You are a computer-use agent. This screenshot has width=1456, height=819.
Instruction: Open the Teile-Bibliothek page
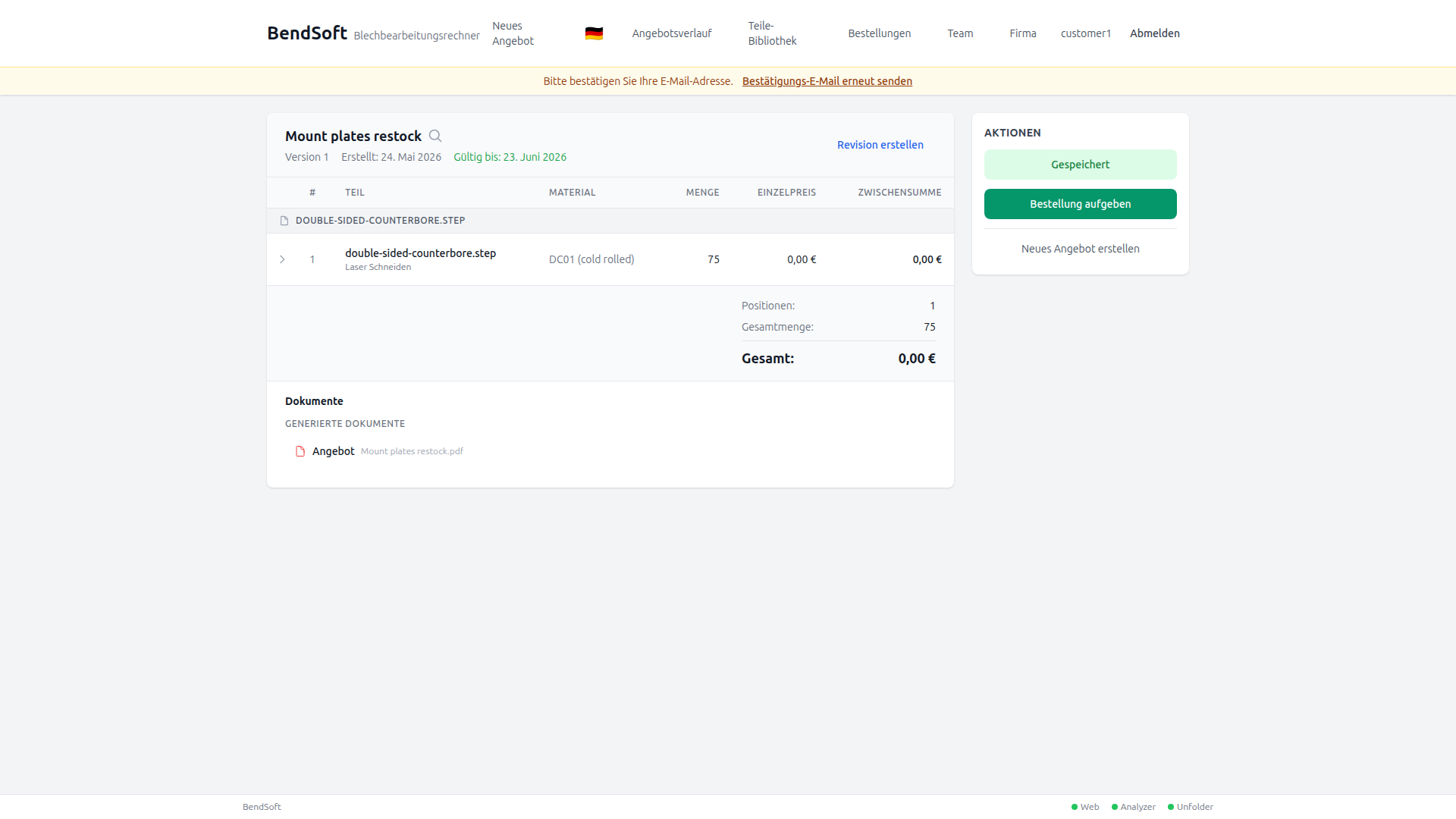coord(772,33)
